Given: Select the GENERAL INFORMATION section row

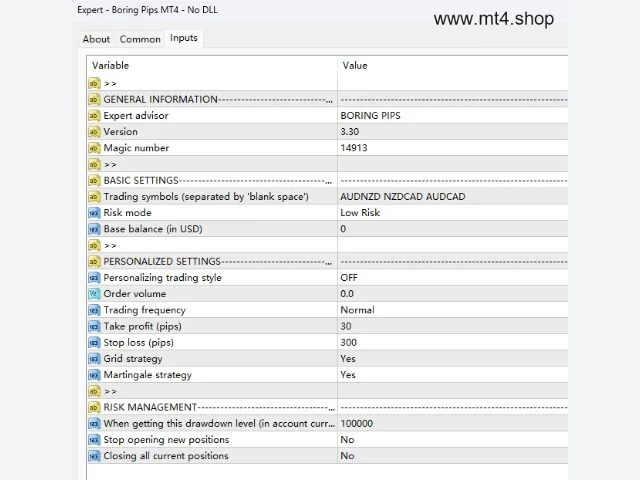Looking at the screenshot, I should pos(327,99).
